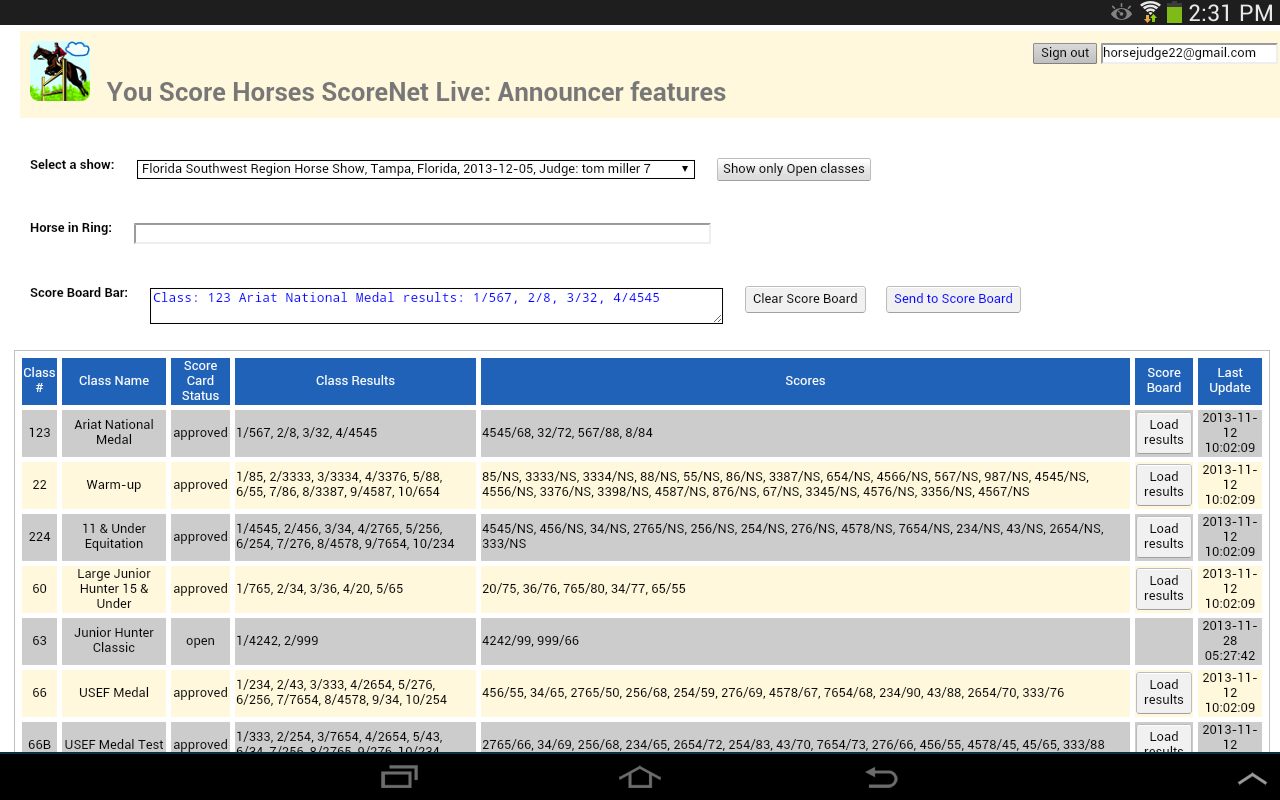The image size is (1280, 800).
Task: Load results for USEF Medal class 66
Action: coord(1163,692)
